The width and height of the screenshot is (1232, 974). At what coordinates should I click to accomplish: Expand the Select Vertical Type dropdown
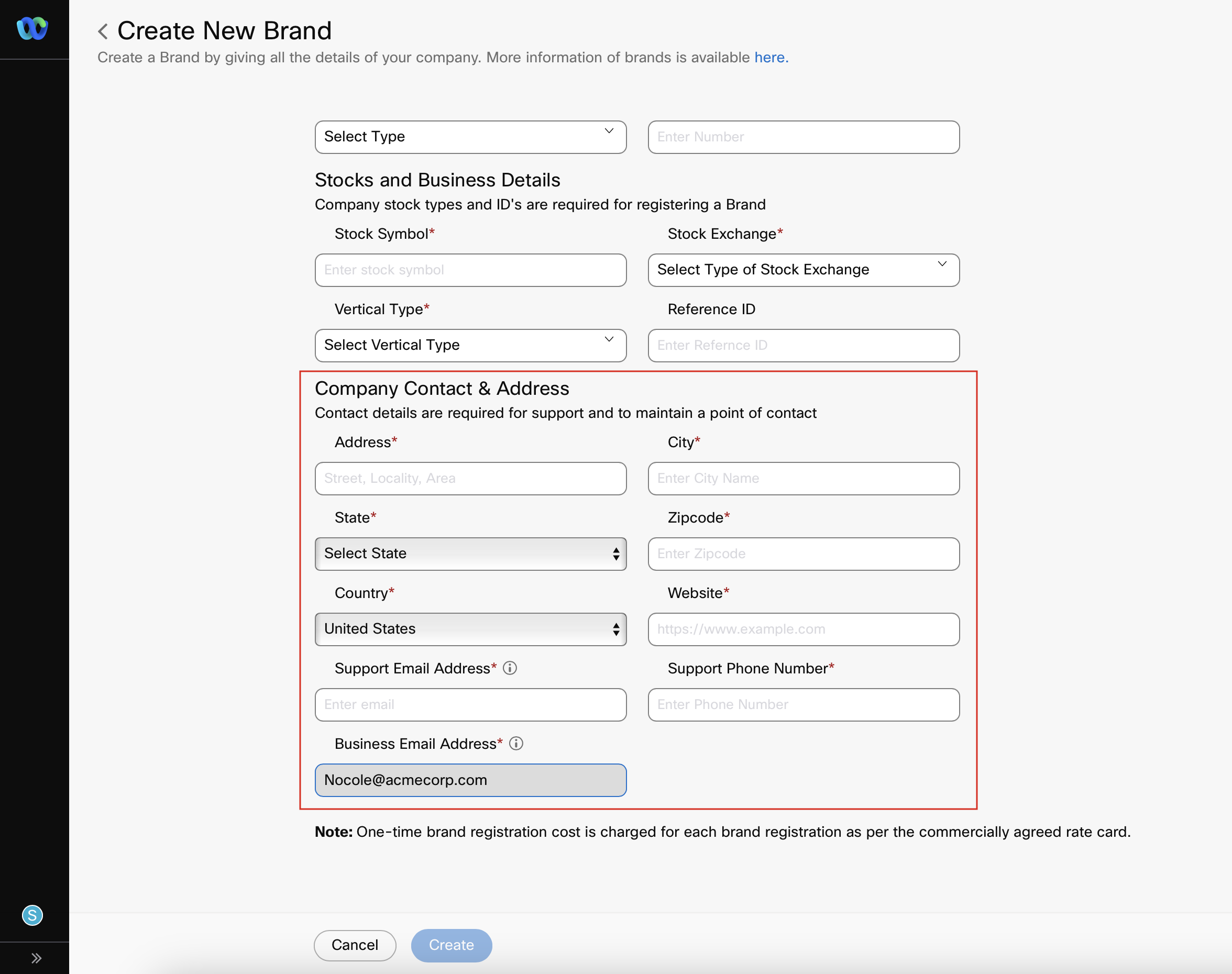point(470,344)
